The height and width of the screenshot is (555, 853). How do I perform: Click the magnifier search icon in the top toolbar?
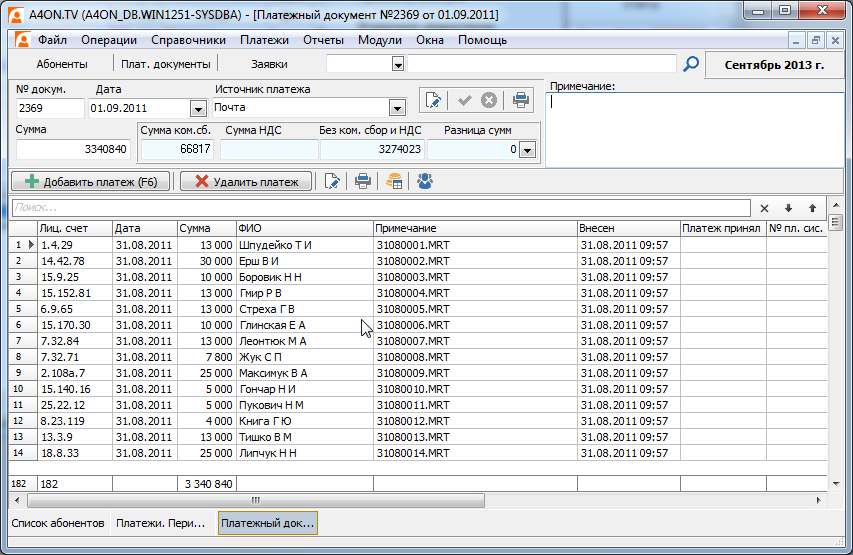[690, 64]
